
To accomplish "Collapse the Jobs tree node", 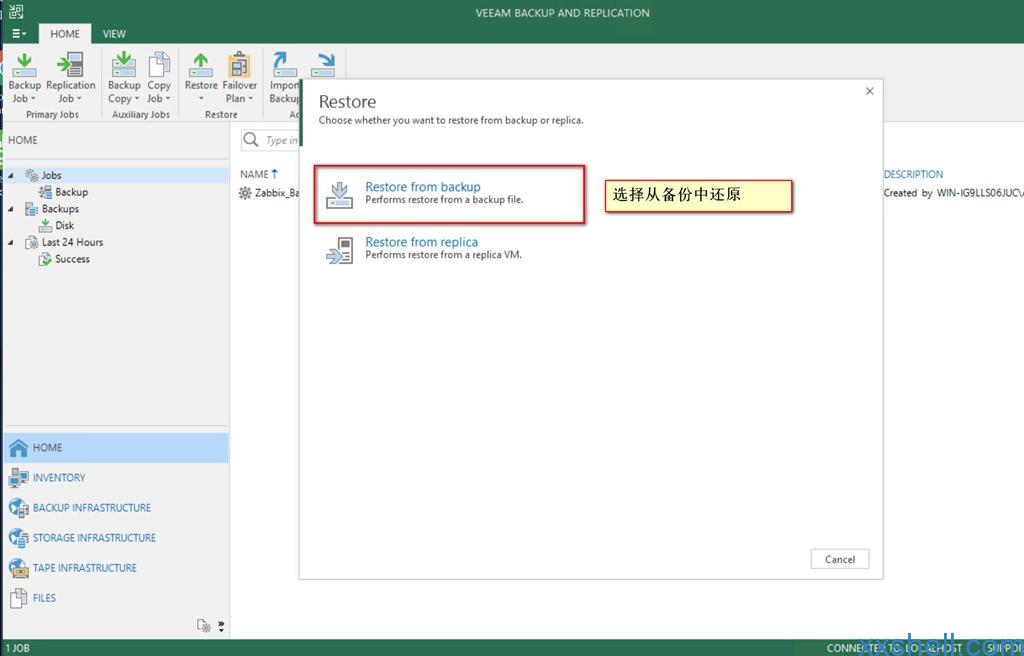I will [11, 176].
